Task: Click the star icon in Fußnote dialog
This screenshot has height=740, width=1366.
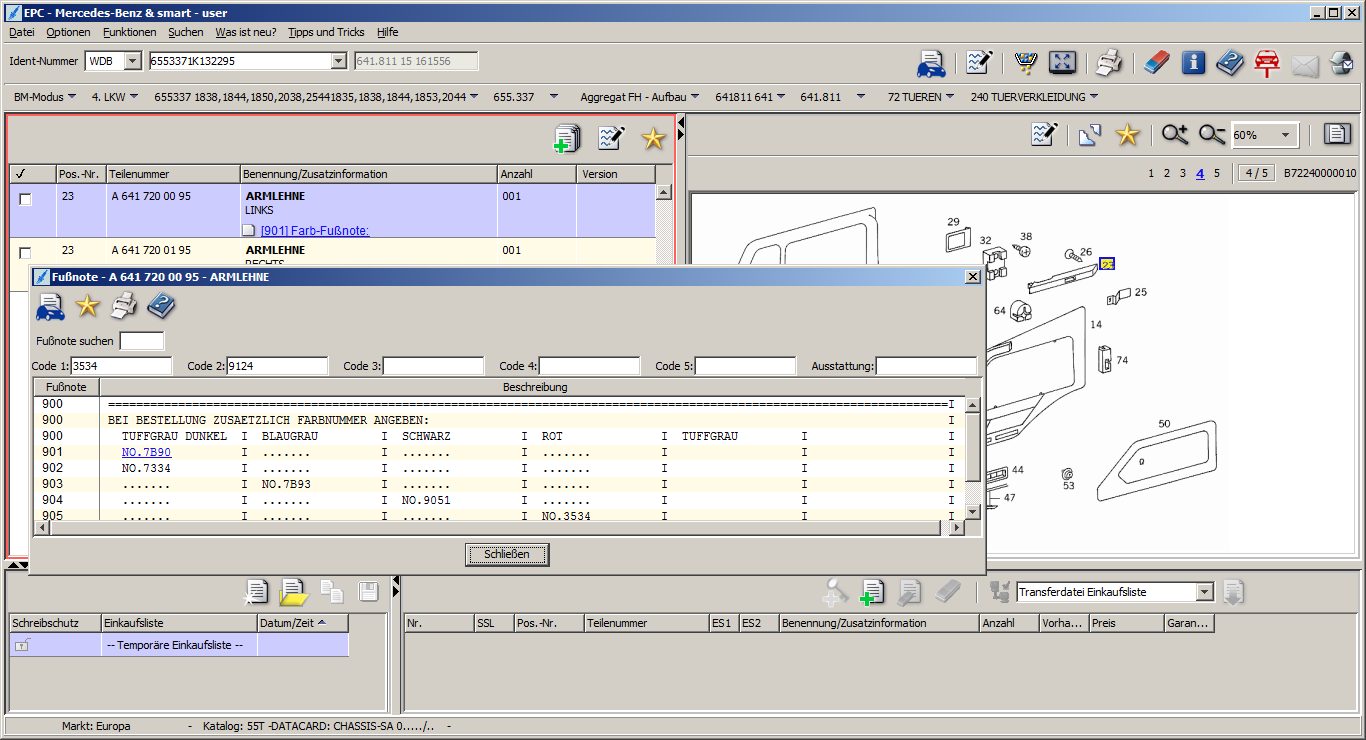Action: pos(87,307)
